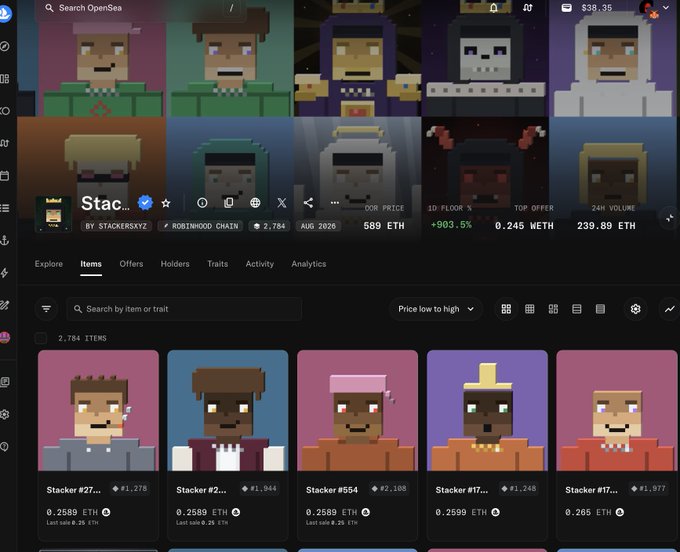
Task: Click 0.2599 ETH price
Action: [x=461, y=512]
